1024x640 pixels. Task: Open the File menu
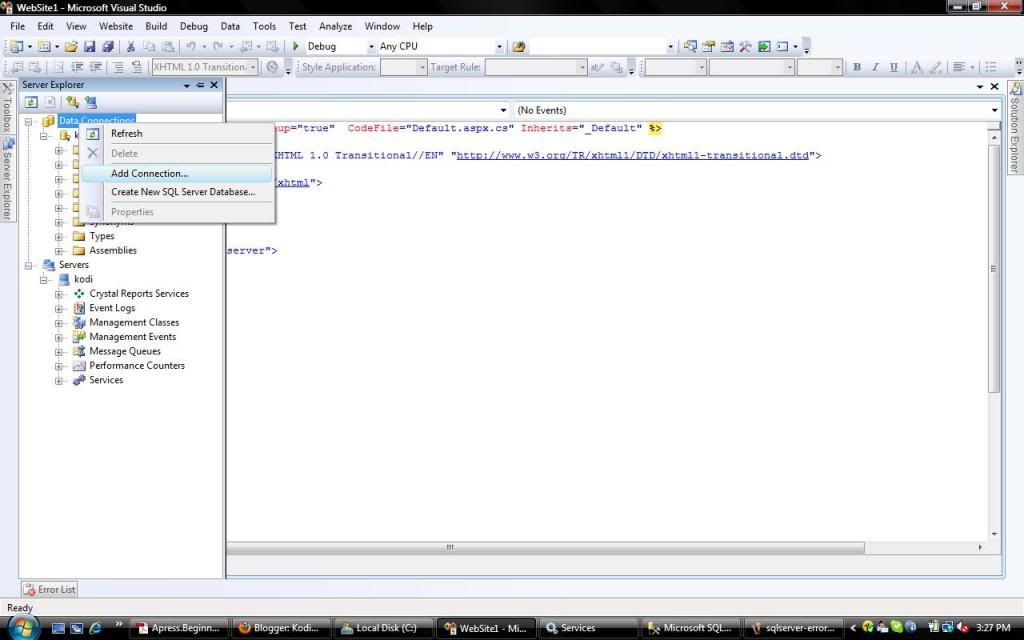(18, 26)
